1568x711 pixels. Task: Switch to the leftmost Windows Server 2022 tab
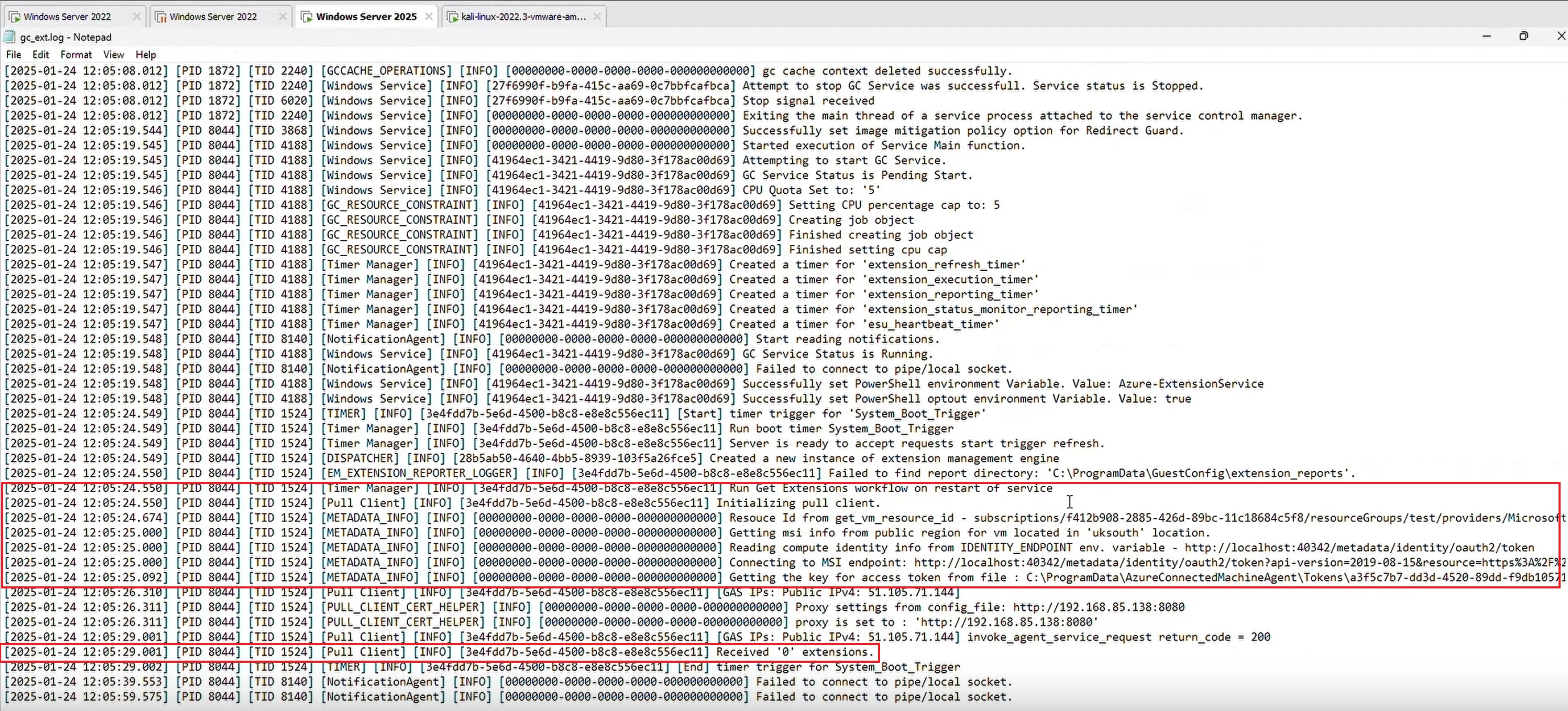[67, 17]
